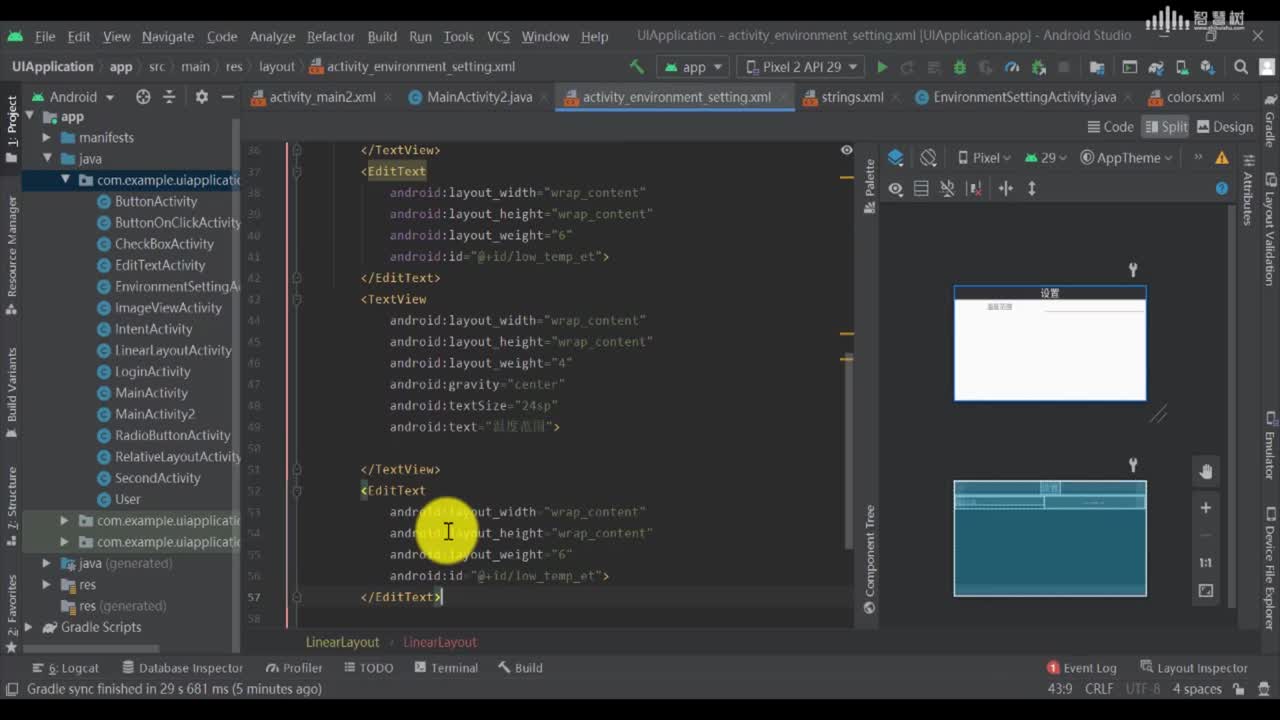
Task: Click the scroll-from-source target icon in Project panel
Action: [x=143, y=97]
